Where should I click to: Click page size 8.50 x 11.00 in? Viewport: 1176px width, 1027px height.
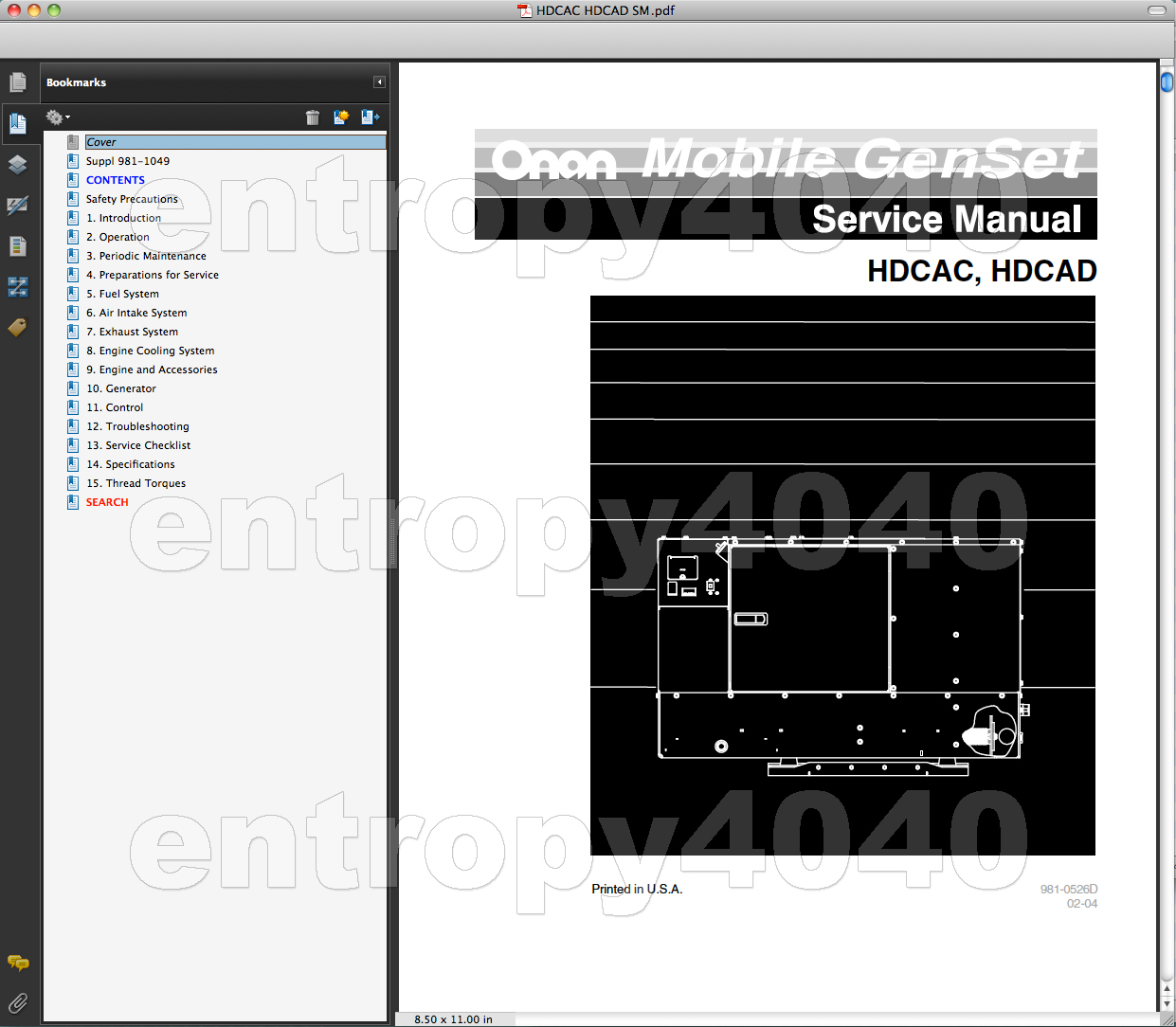point(453,1019)
